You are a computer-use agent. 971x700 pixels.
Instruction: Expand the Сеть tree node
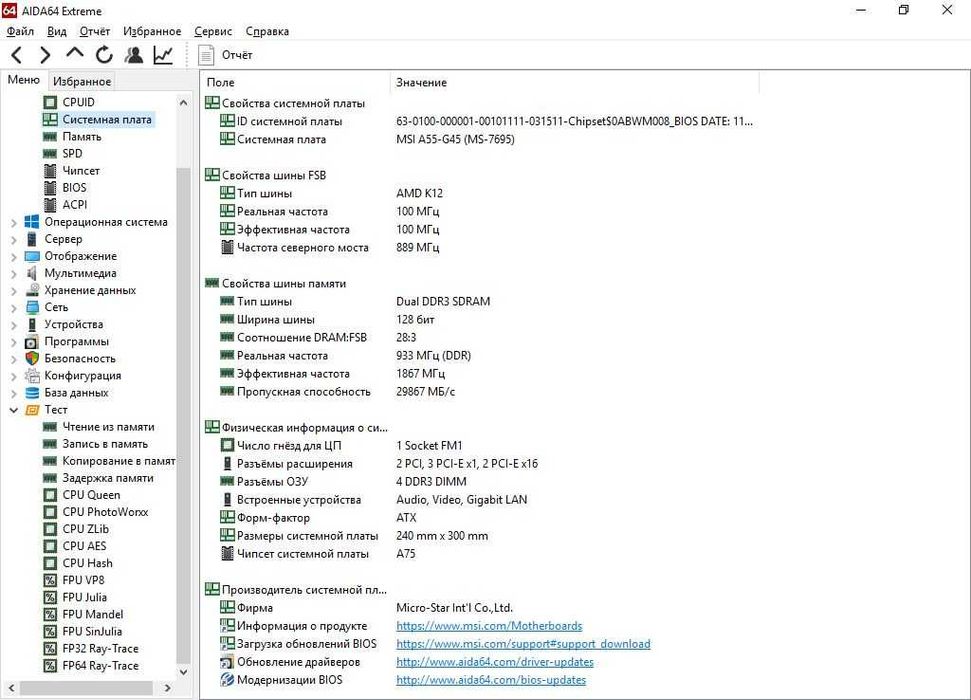14,307
